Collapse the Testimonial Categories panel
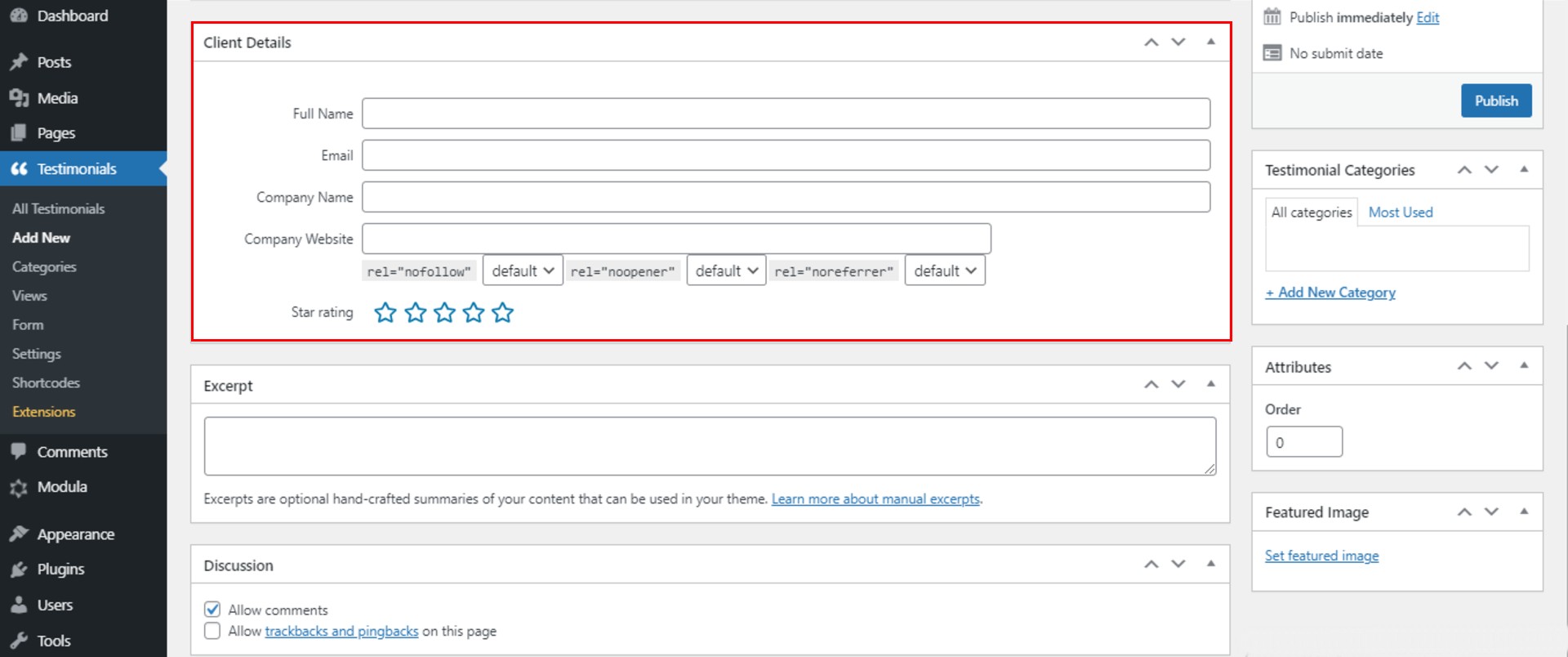The image size is (1568, 657). click(1524, 169)
